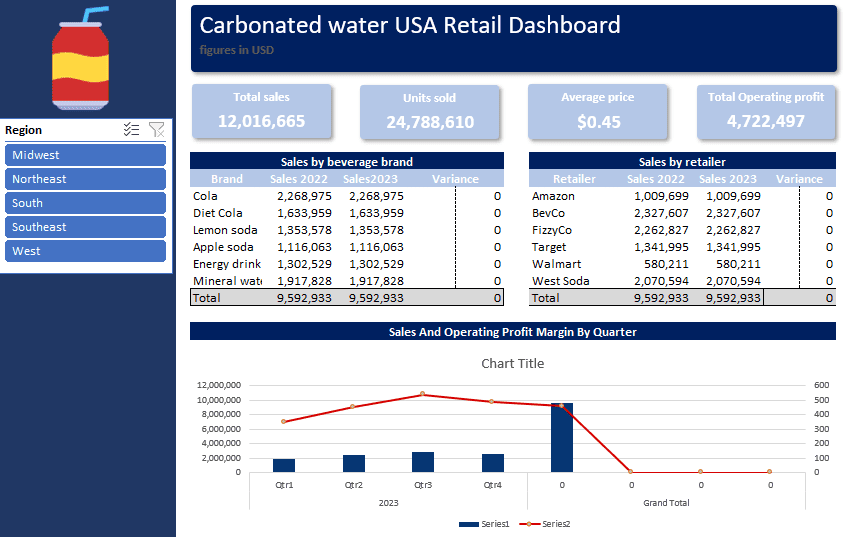Click the Region slicer title
Screen dimensions: 845x537
click(23, 130)
